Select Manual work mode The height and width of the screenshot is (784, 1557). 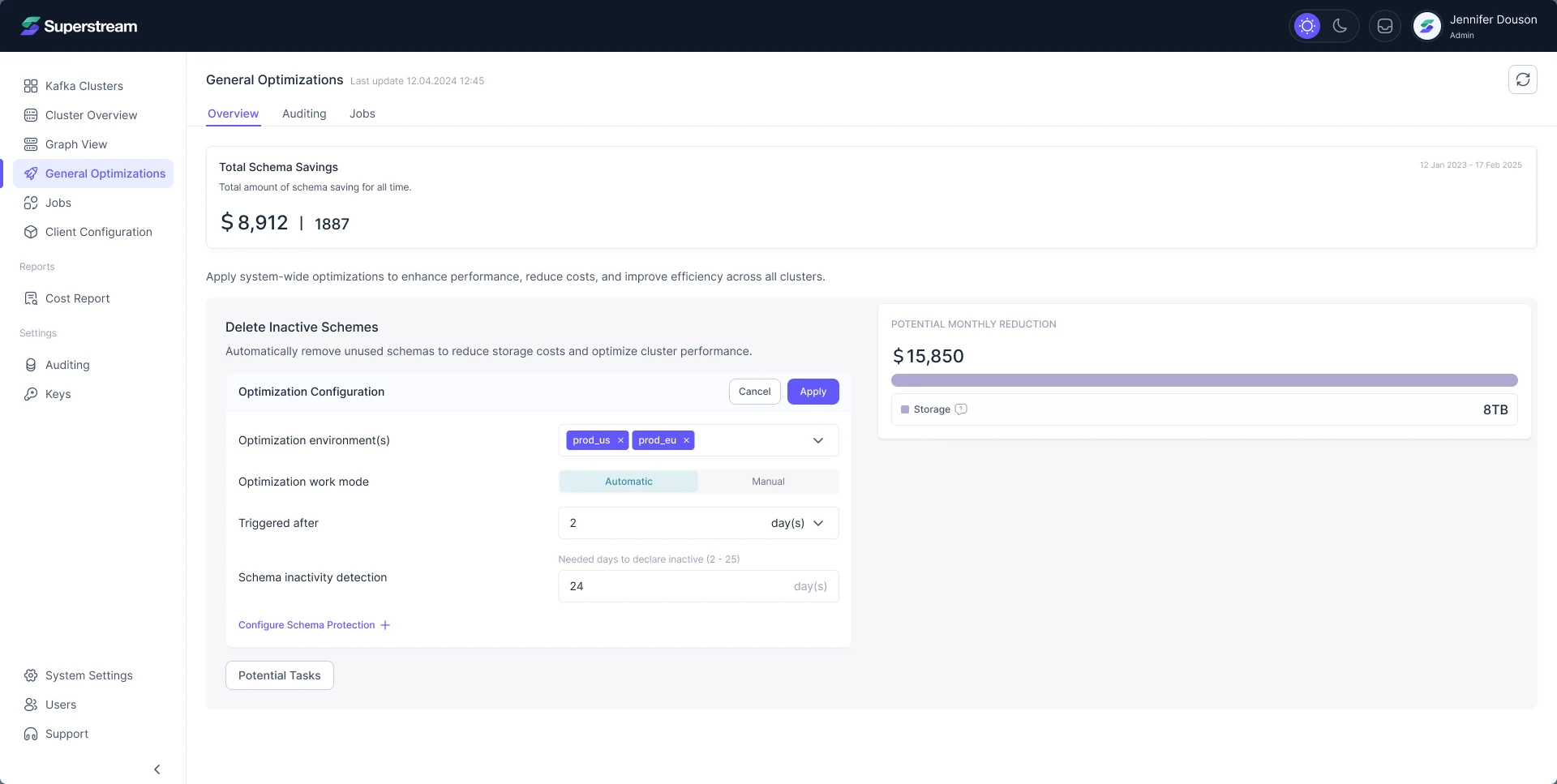pos(768,482)
